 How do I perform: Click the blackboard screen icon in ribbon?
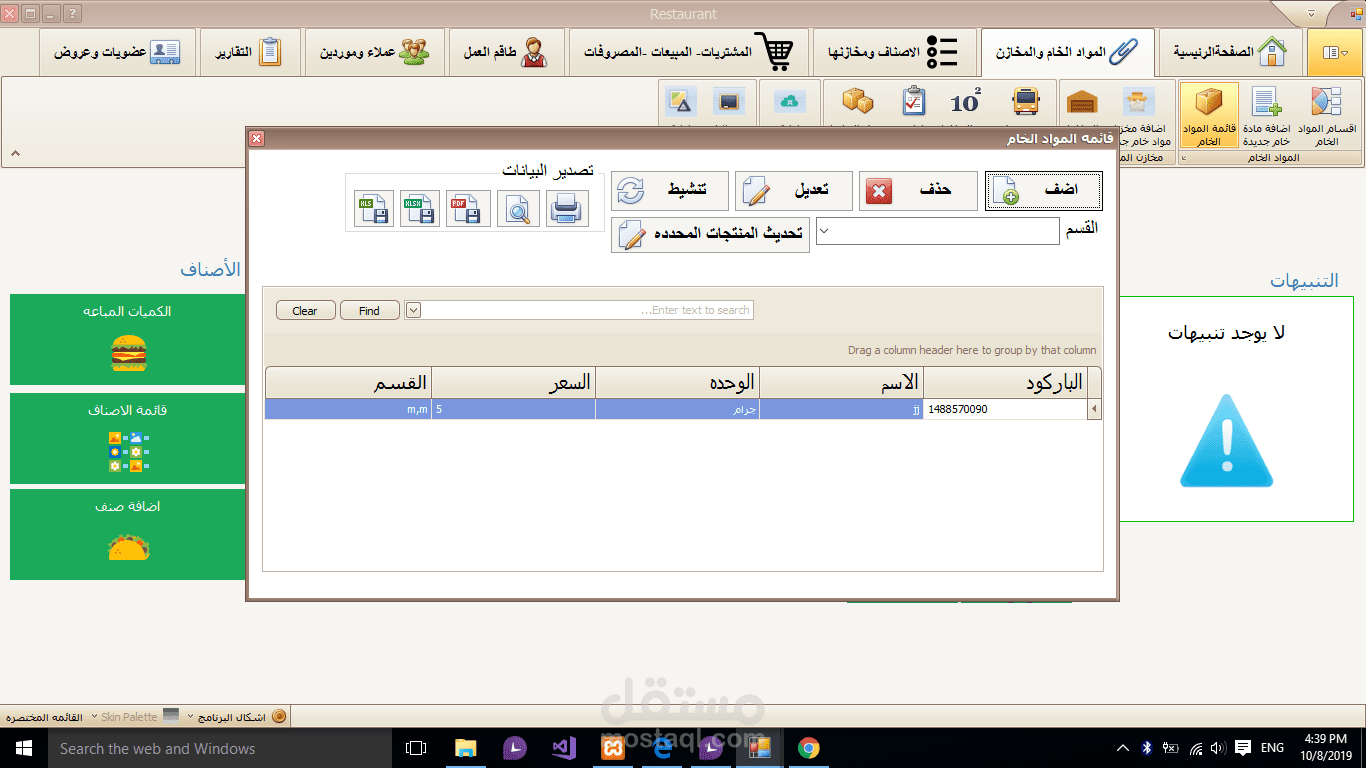729,102
